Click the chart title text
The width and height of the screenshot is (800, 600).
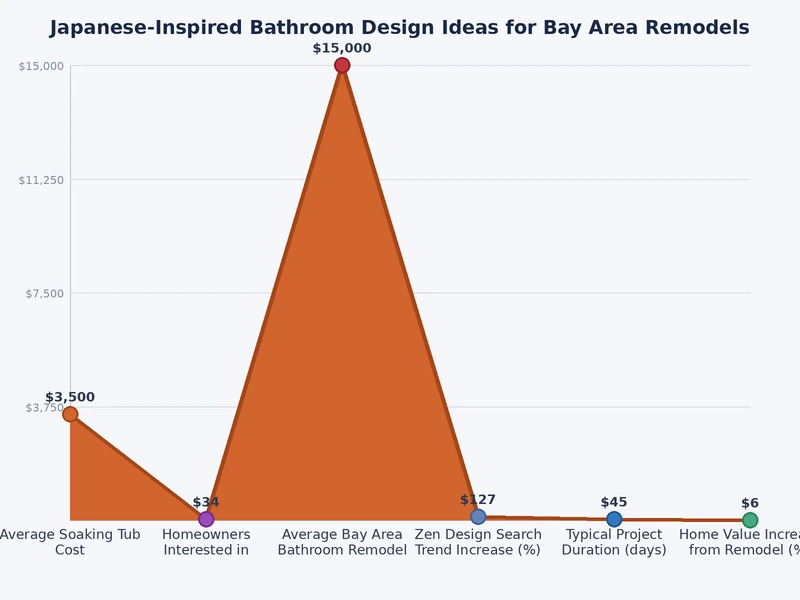click(x=399, y=28)
